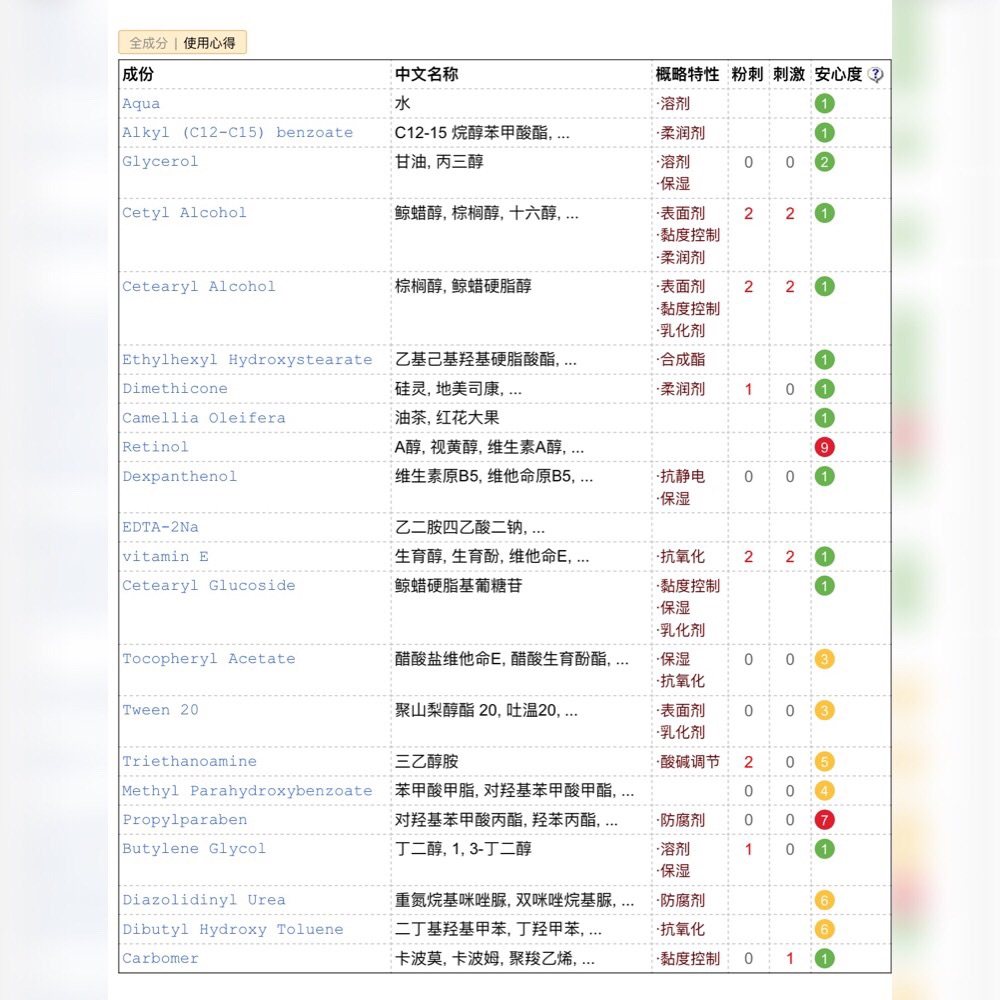Open the Dexpanthenol ingredient link
Image resolution: width=1000 pixels, height=1000 pixels.
[x=179, y=476]
